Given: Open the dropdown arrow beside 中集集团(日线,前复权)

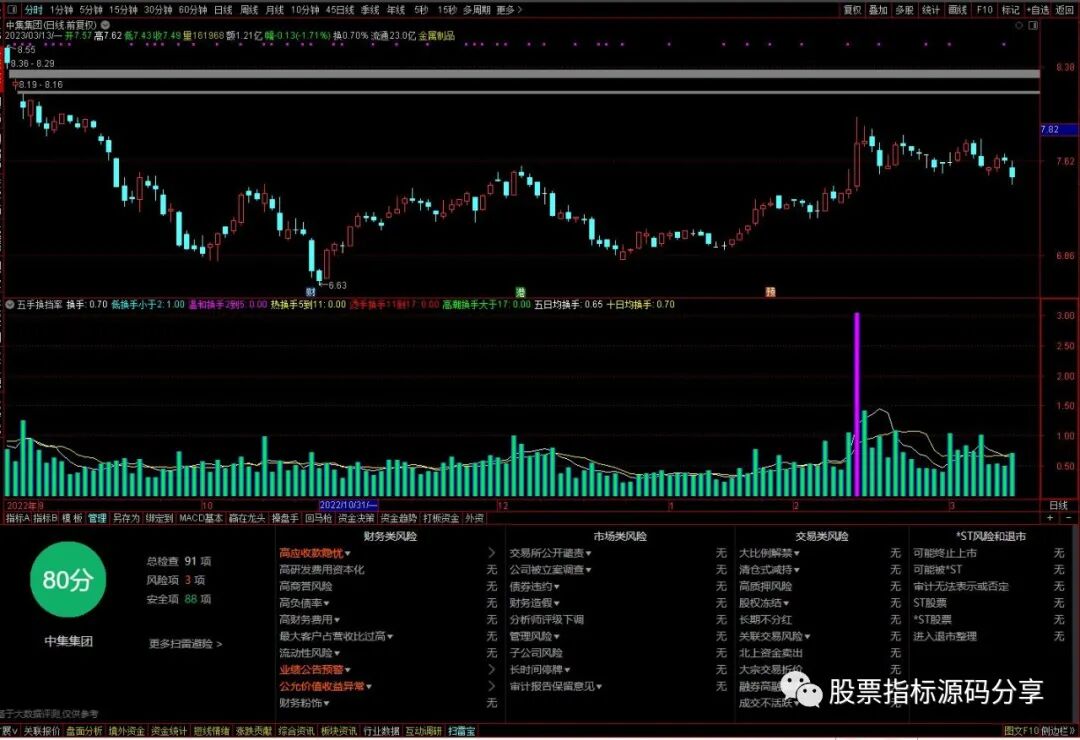Looking at the screenshot, I should pyautogui.click(x=105, y=25).
